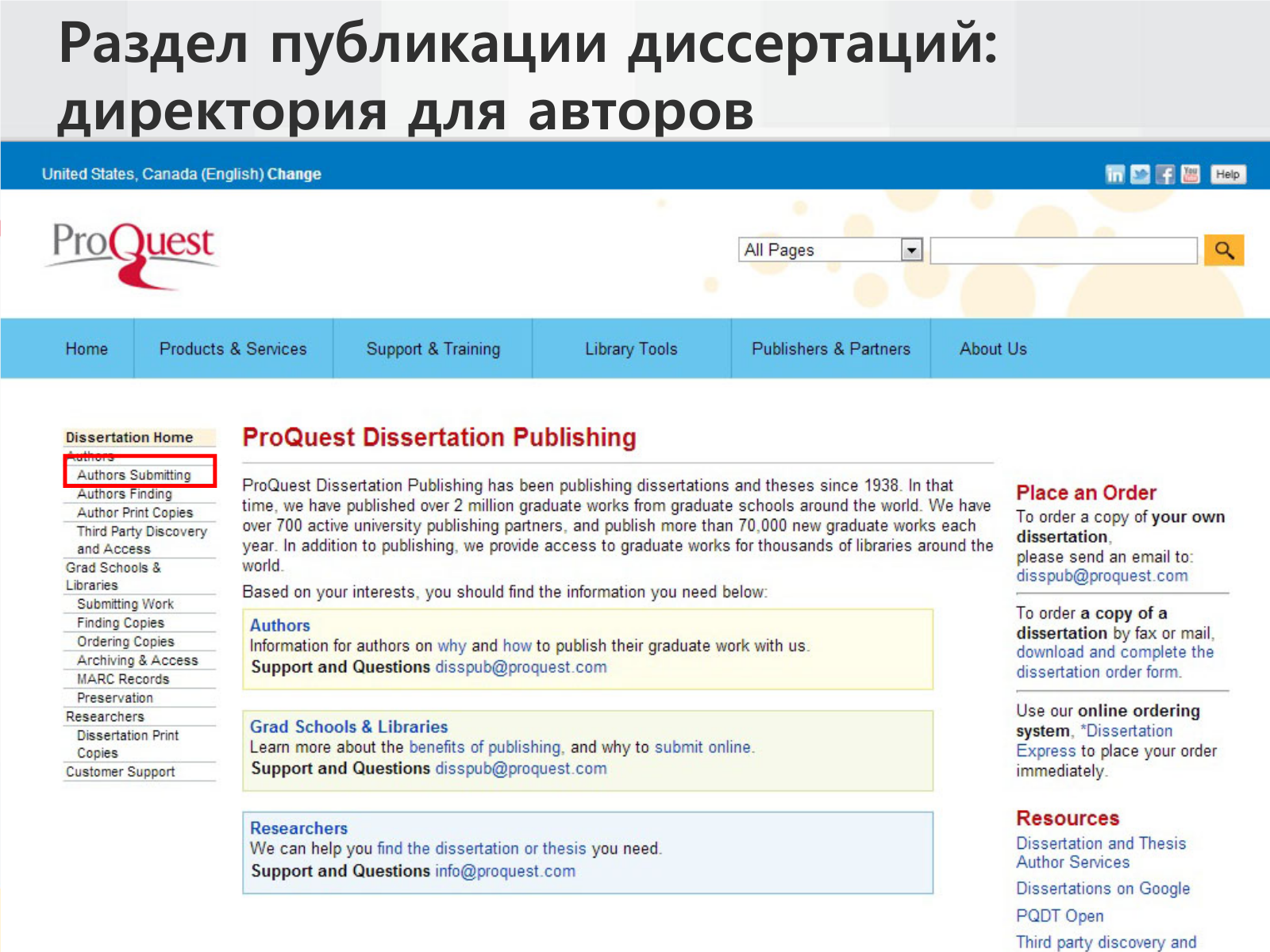Select Archiving & Access in sidebar
This screenshot has width=1270, height=952.
click(137, 660)
